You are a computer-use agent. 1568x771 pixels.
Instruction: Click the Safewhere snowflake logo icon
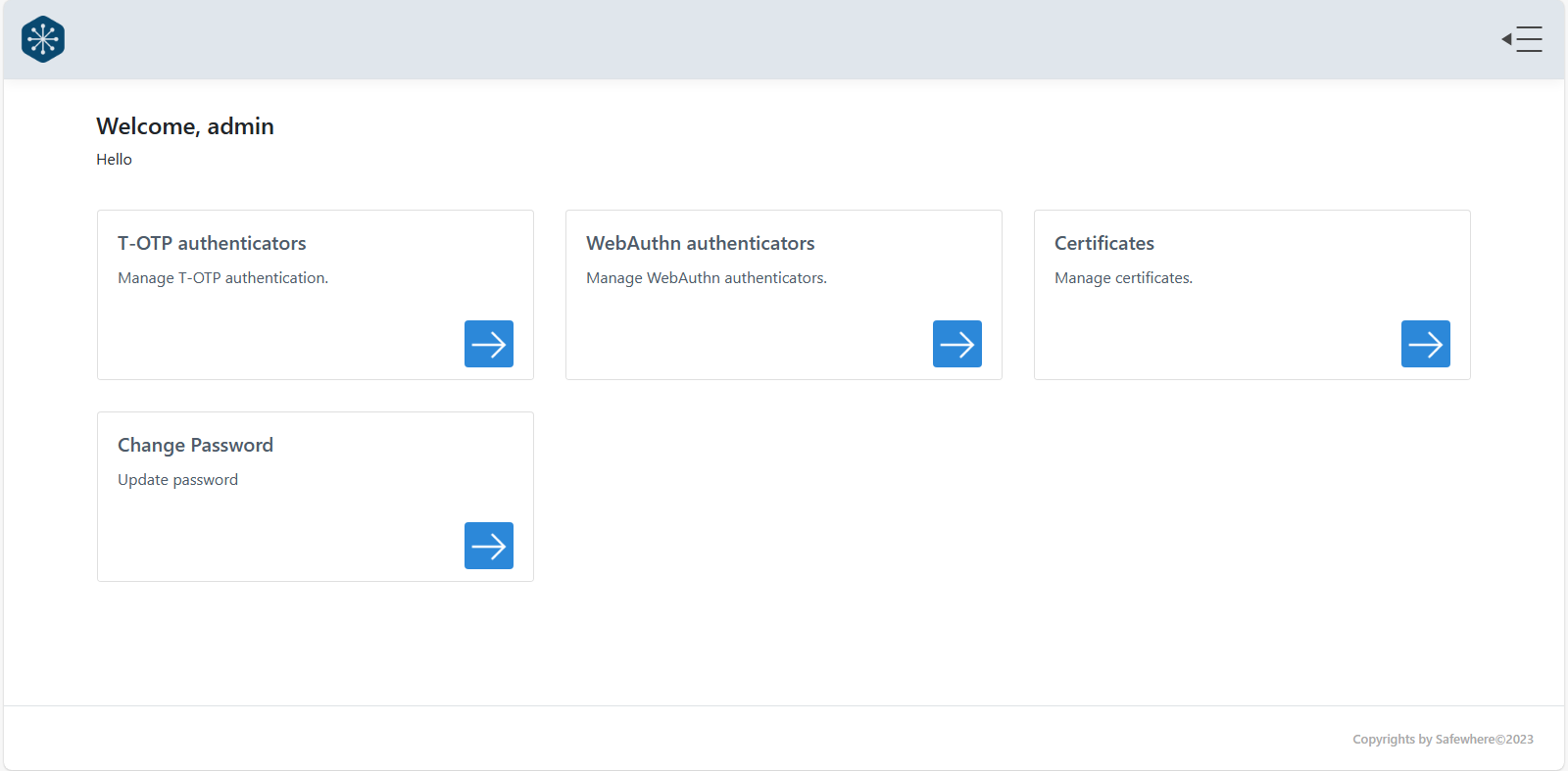coord(43,39)
